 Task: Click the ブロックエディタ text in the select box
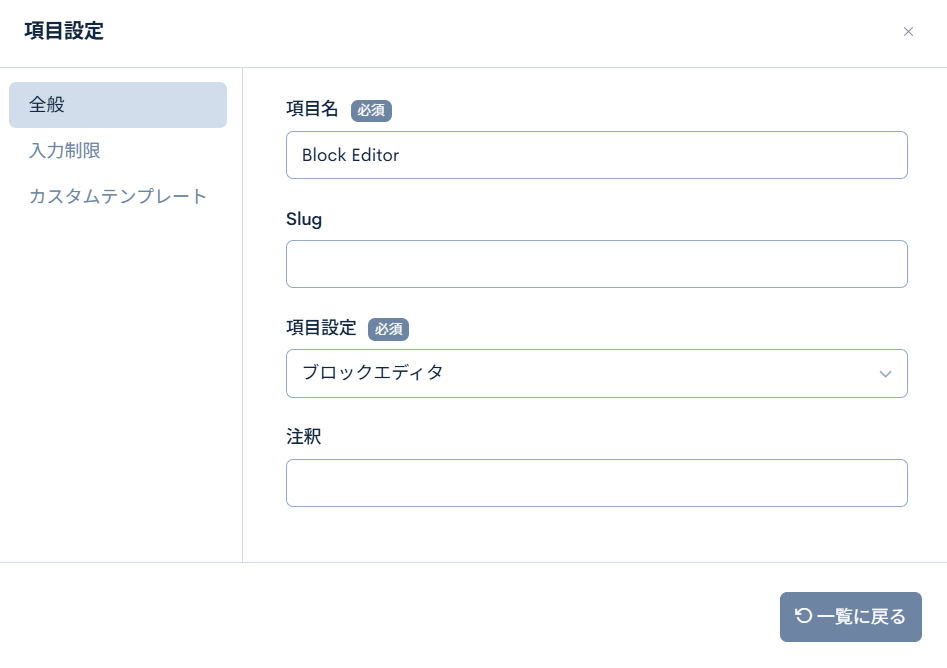[372, 373]
